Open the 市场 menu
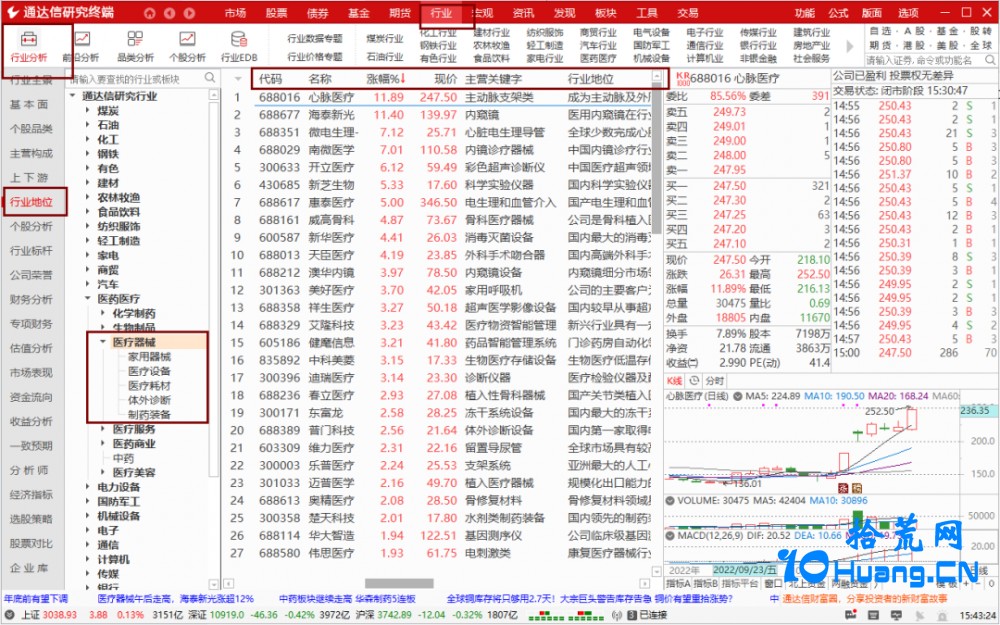The height and width of the screenshot is (625, 1000). [x=235, y=13]
